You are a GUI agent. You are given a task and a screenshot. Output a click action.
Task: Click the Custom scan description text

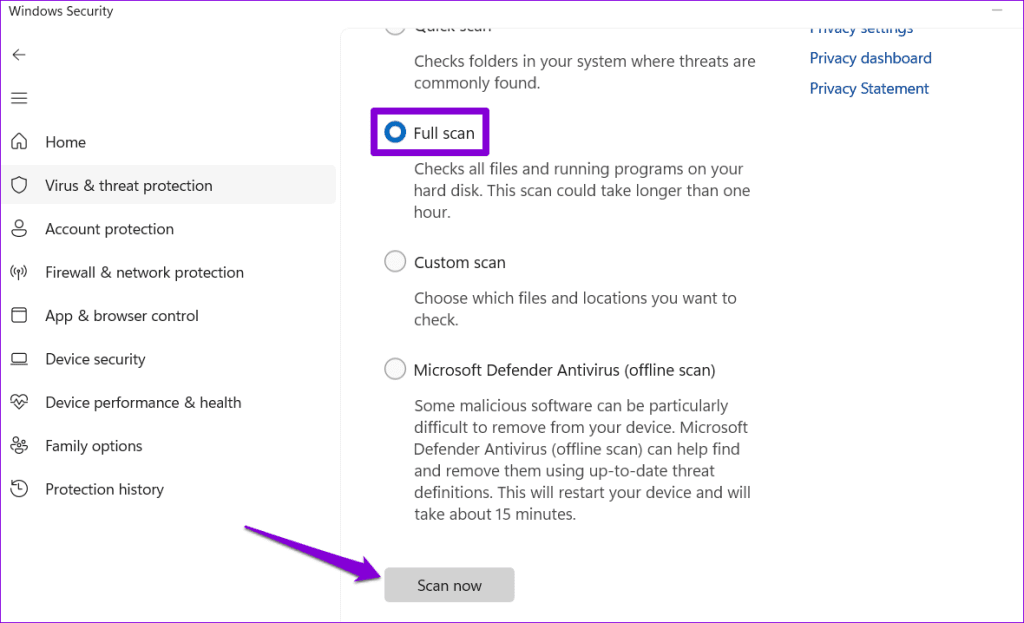(575, 309)
